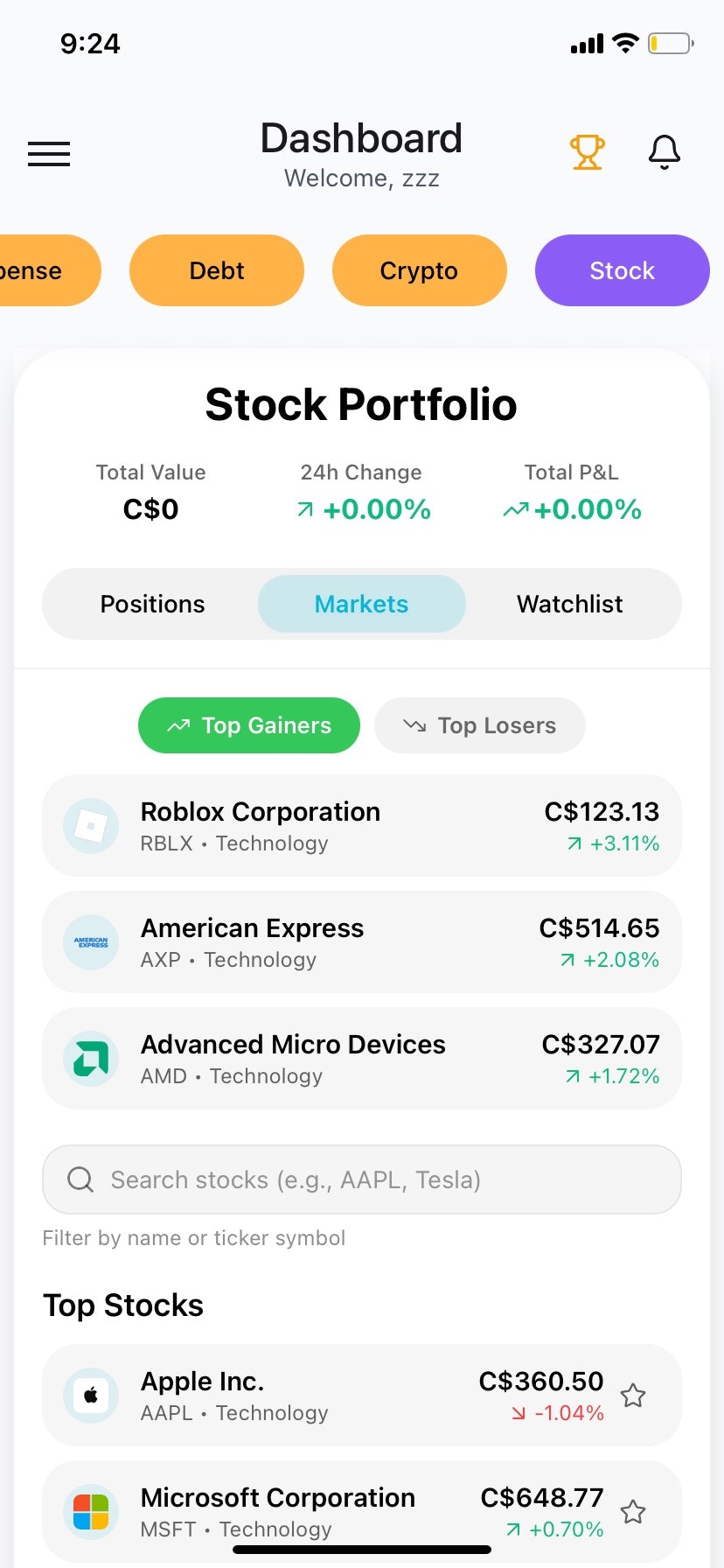
Task: Tap the Apple Inc. logo icon
Action: tap(91, 1396)
